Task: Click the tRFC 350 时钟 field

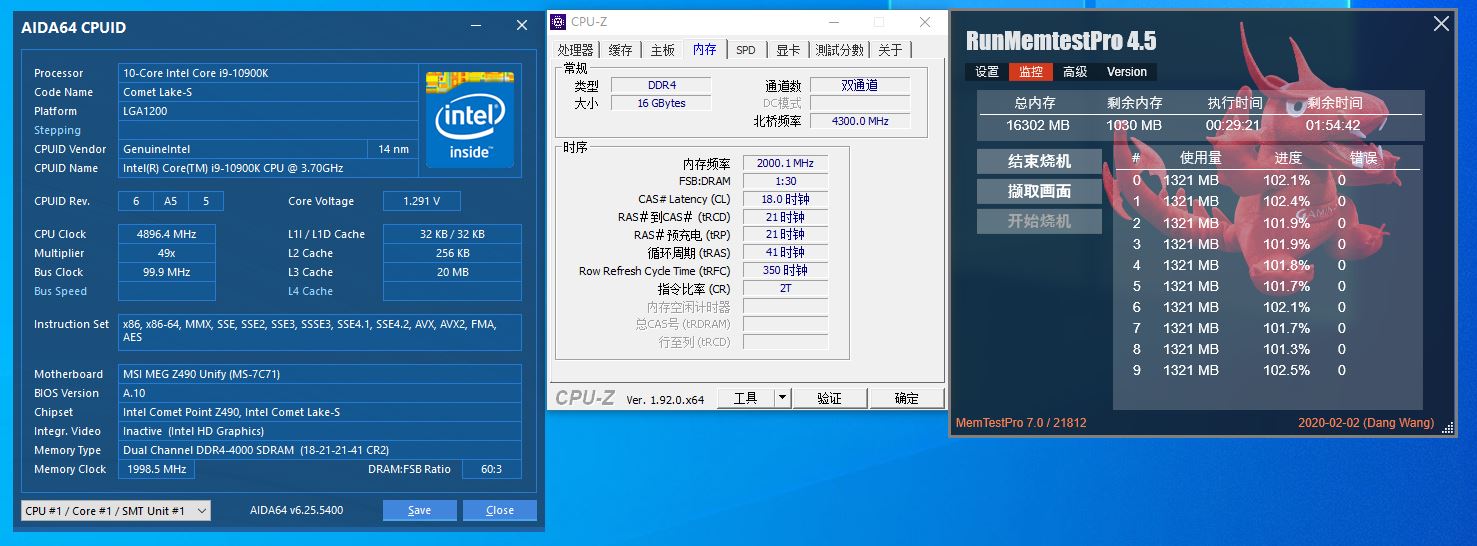Action: pos(785,270)
